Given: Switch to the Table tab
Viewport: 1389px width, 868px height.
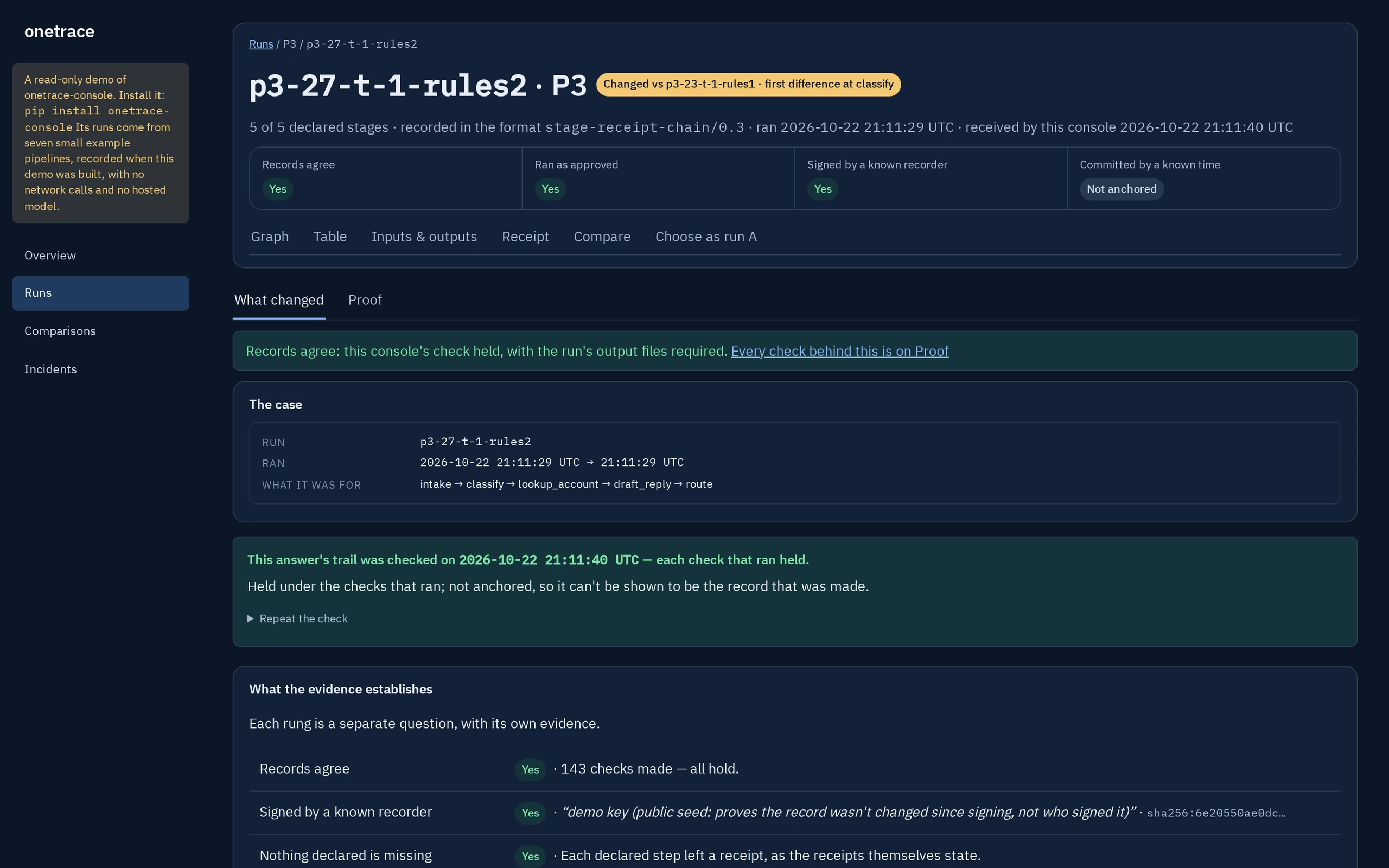Looking at the screenshot, I should tap(330, 237).
